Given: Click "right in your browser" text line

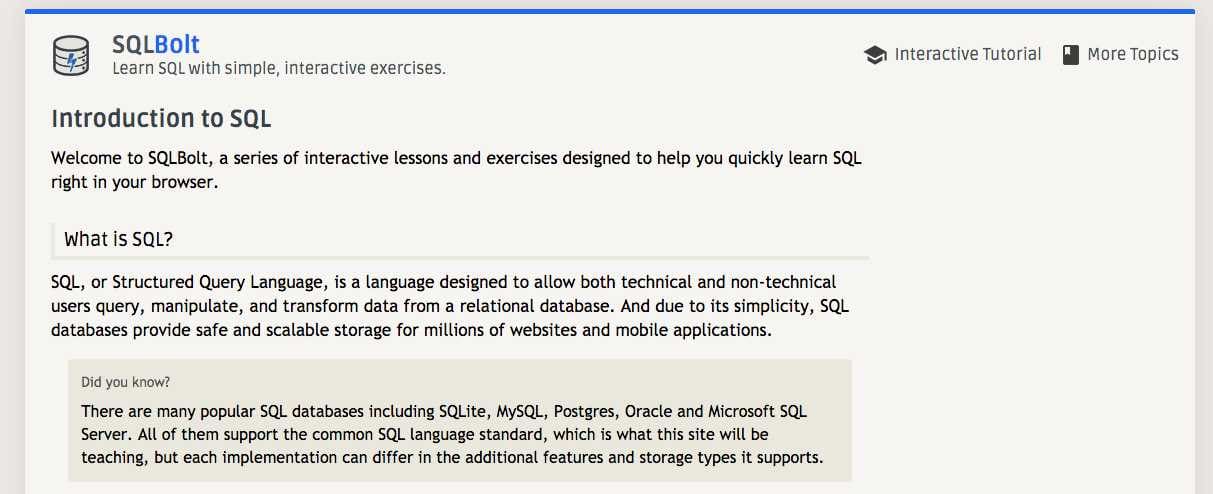Looking at the screenshot, I should point(134,183).
